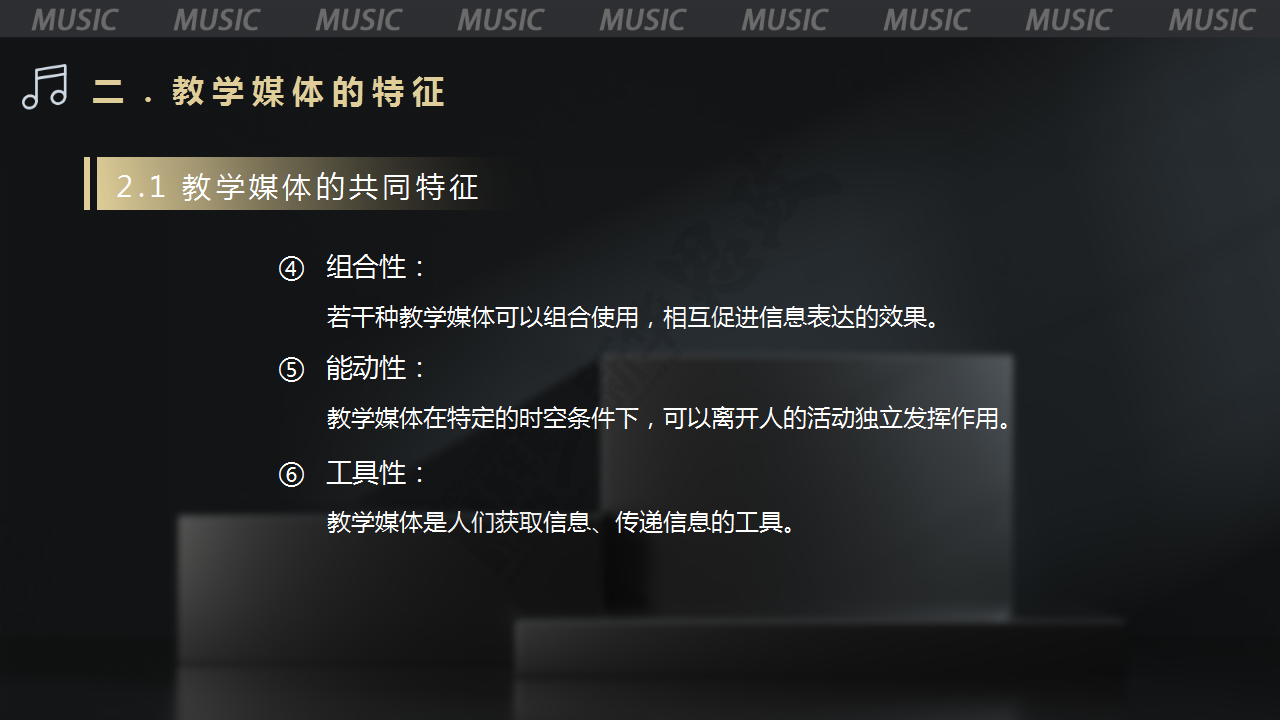Click the 2.1 教学媒体的共同特征 subtitle

click(298, 187)
